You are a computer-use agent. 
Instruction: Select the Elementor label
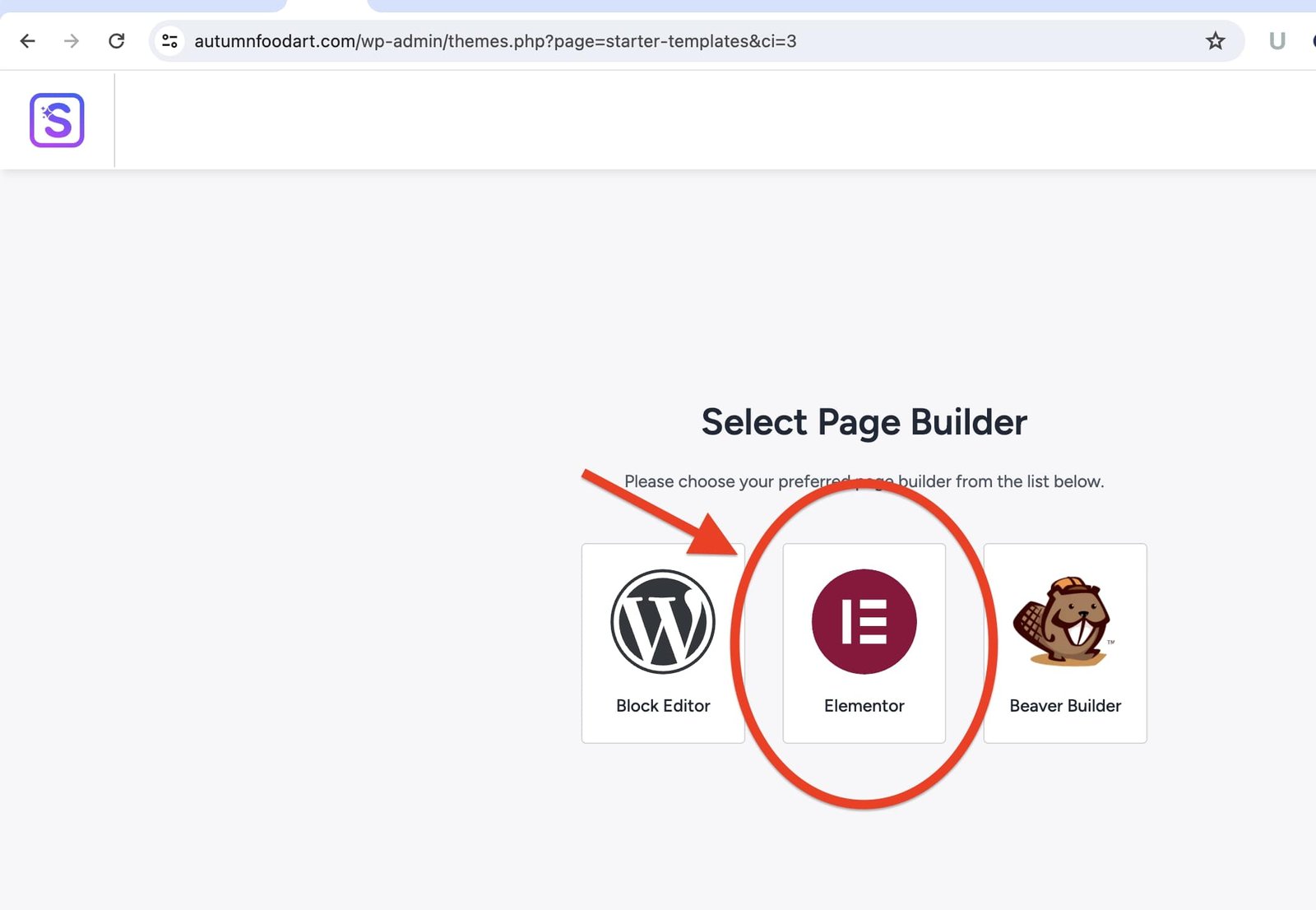[864, 706]
